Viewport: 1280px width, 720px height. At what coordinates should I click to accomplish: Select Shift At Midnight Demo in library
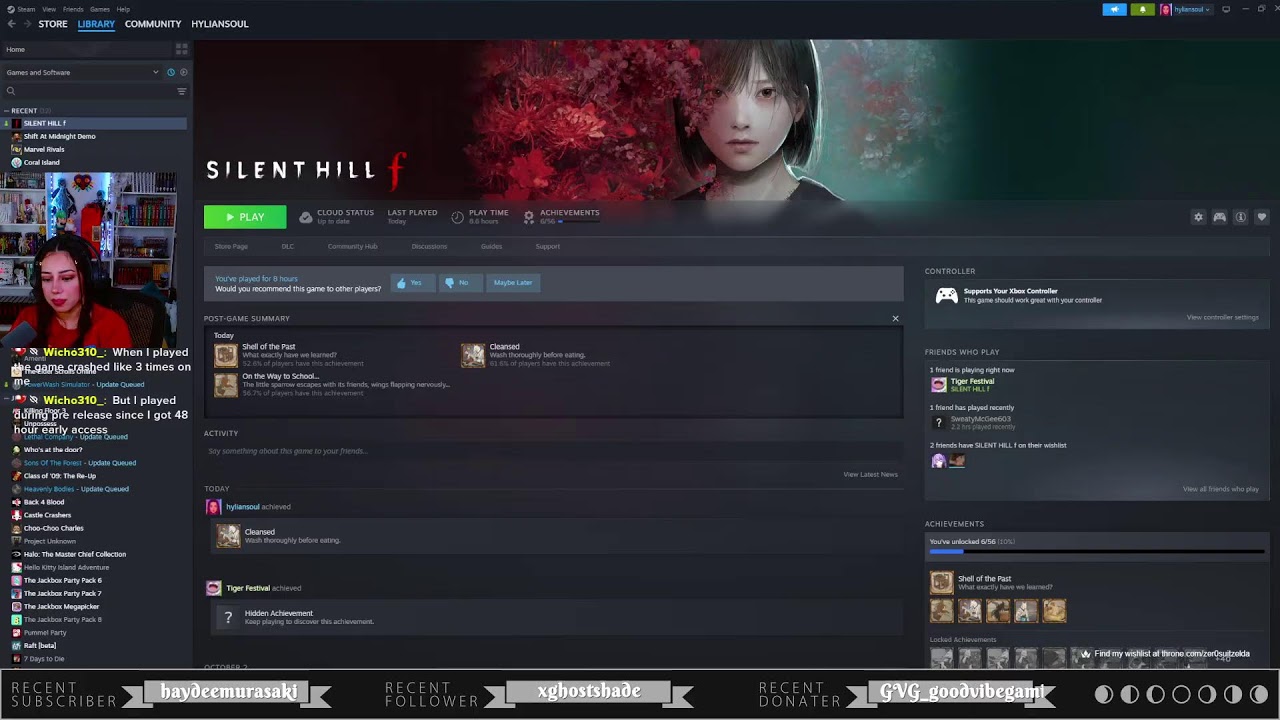pyautogui.click(x=60, y=136)
